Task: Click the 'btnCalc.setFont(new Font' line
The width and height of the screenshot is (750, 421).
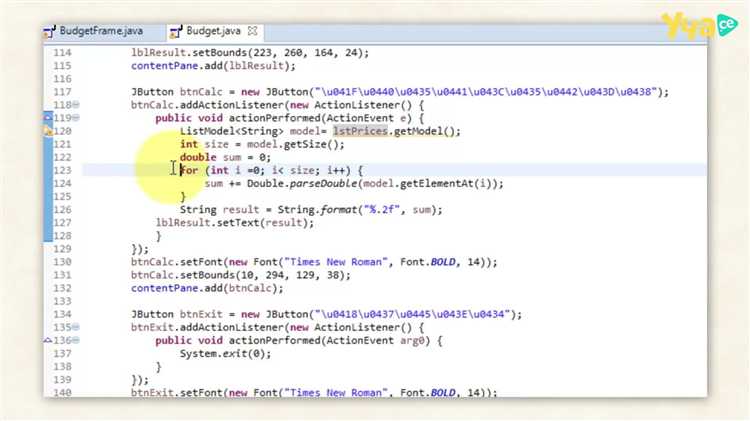Action: click(x=314, y=262)
